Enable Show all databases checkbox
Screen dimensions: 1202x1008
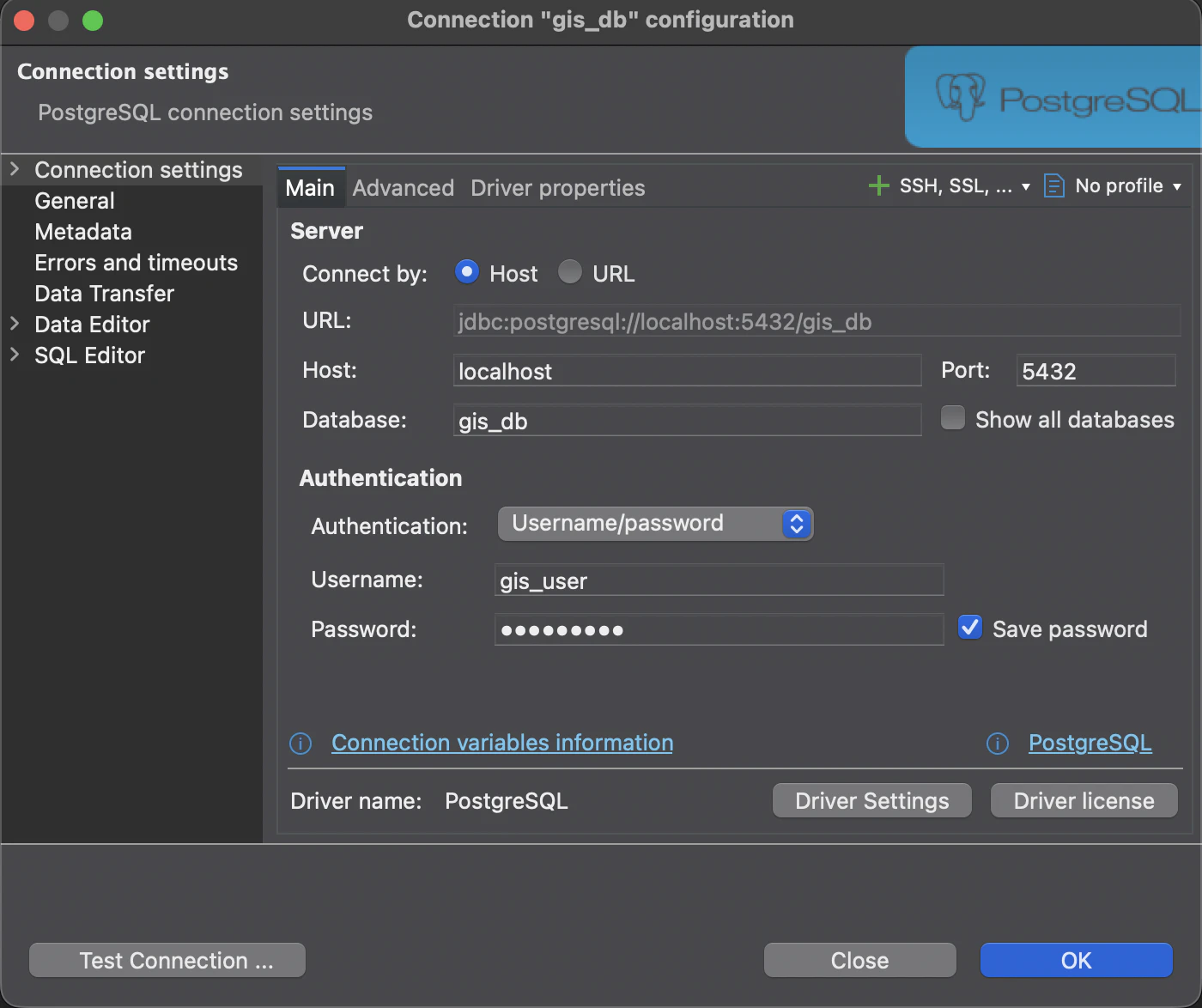click(953, 418)
